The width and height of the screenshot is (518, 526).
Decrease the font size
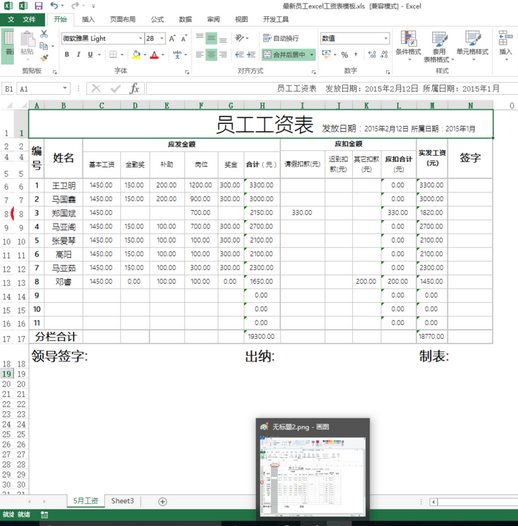pyautogui.click(x=184, y=38)
